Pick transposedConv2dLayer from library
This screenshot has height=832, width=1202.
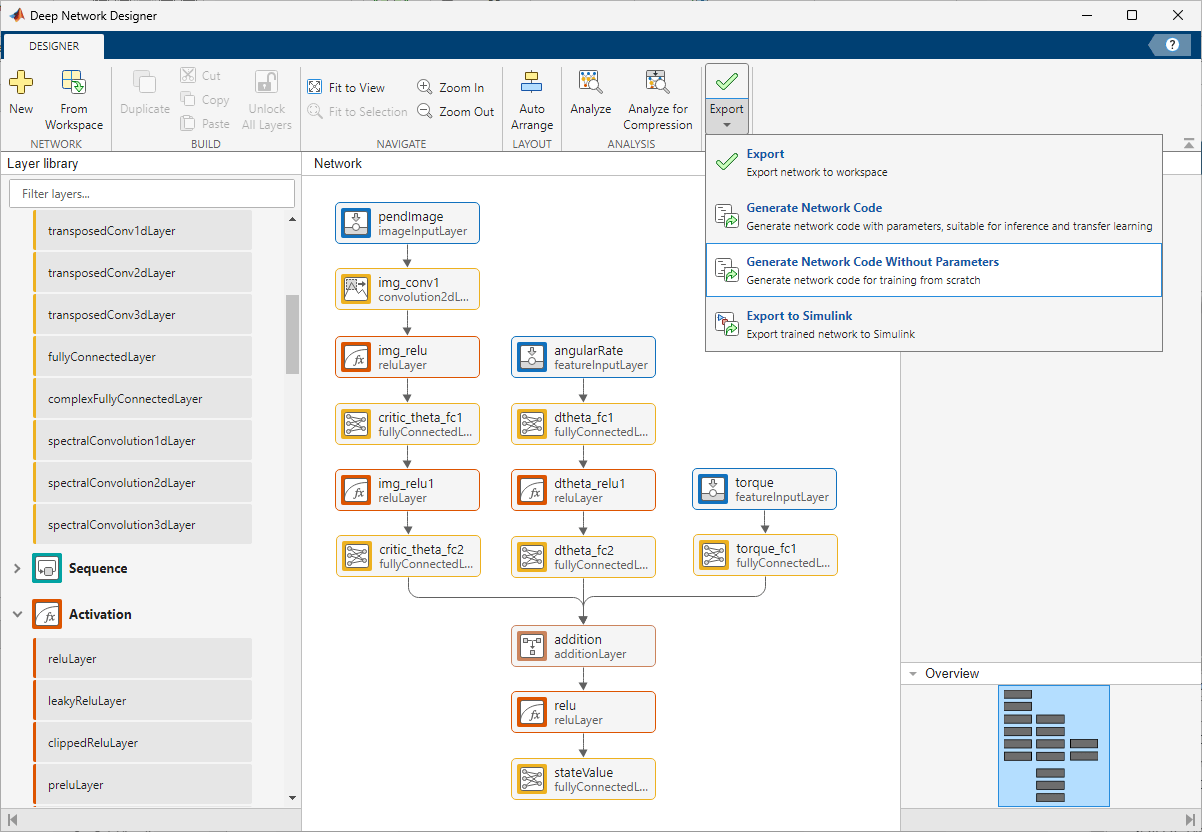pos(142,273)
